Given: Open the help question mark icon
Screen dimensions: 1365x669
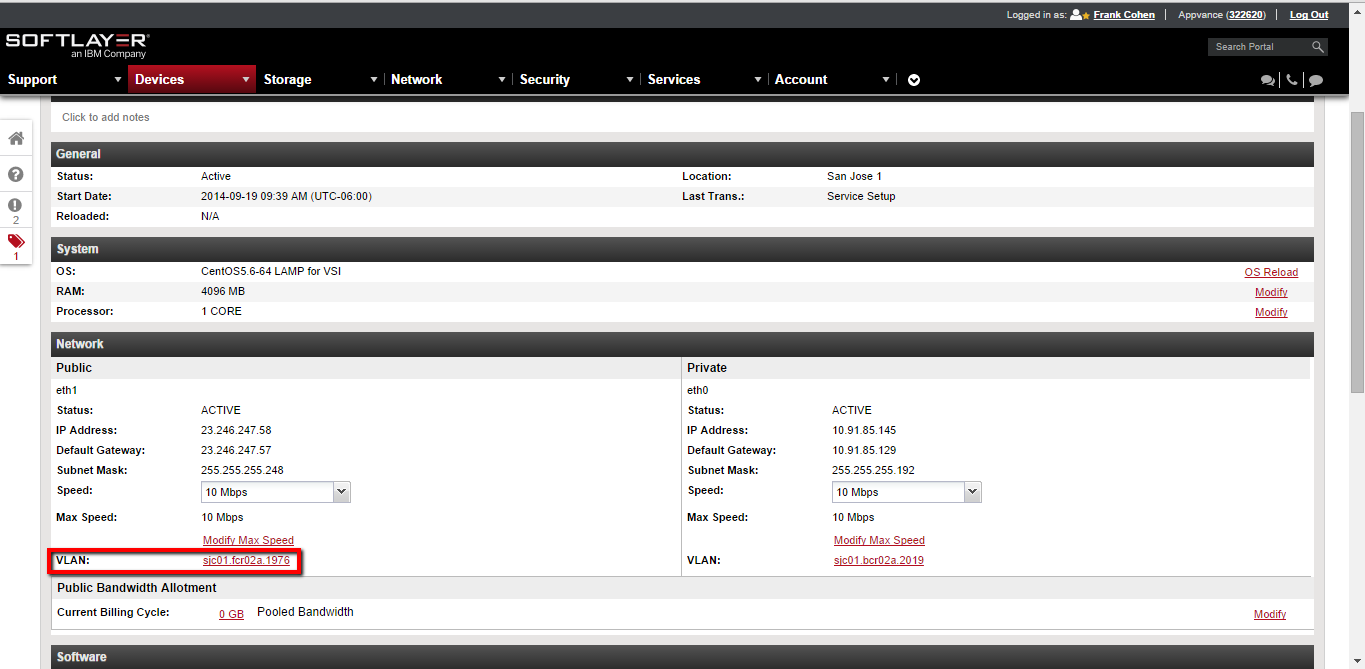Looking at the screenshot, I should pos(16,174).
